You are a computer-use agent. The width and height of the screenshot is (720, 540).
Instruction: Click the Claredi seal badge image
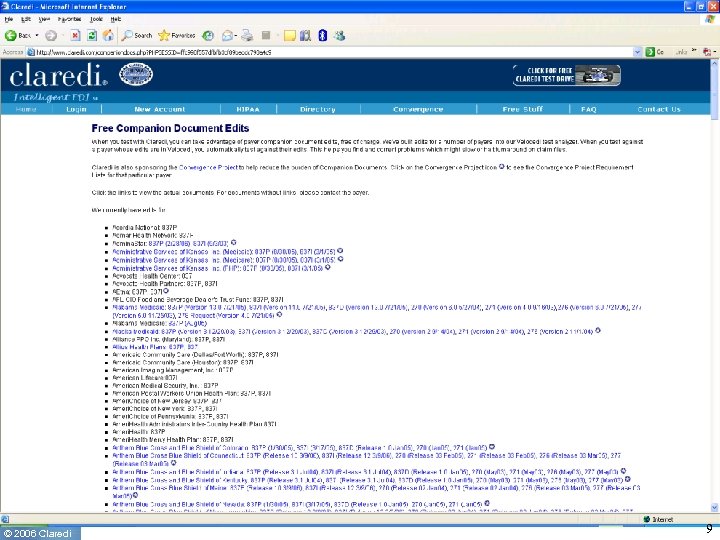tap(136, 74)
